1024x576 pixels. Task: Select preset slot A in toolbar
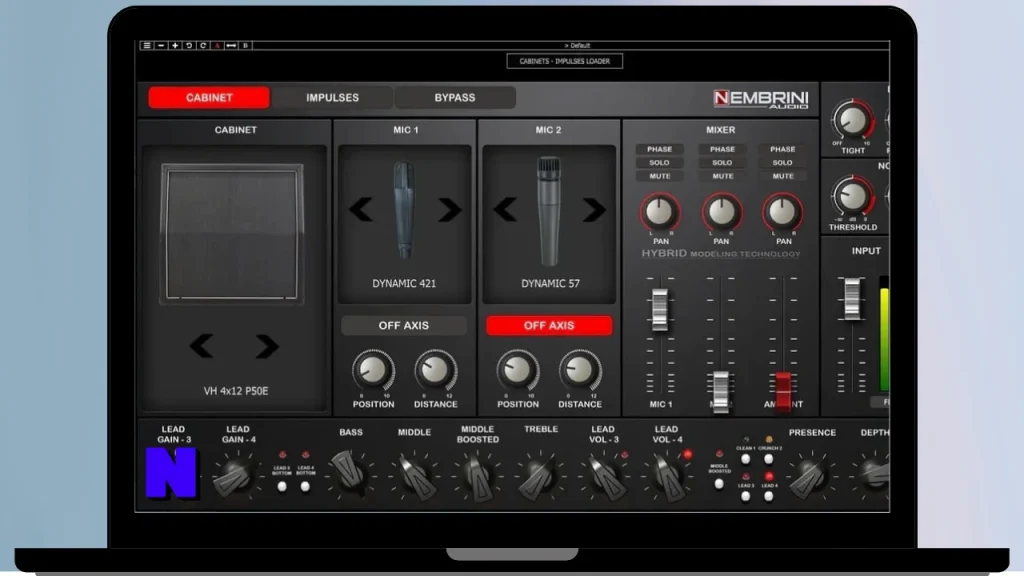[217, 46]
